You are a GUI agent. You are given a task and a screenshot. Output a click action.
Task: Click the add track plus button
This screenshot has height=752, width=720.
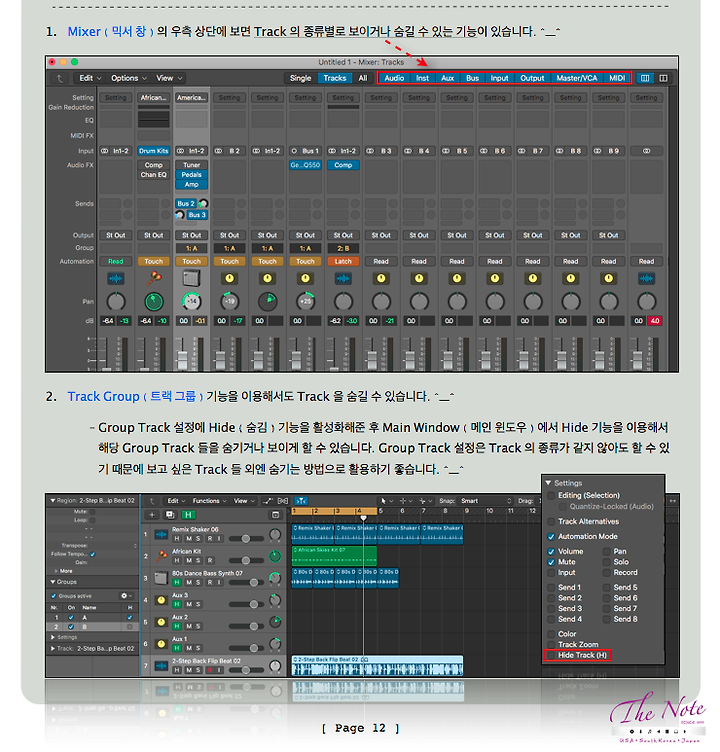pyautogui.click(x=152, y=515)
